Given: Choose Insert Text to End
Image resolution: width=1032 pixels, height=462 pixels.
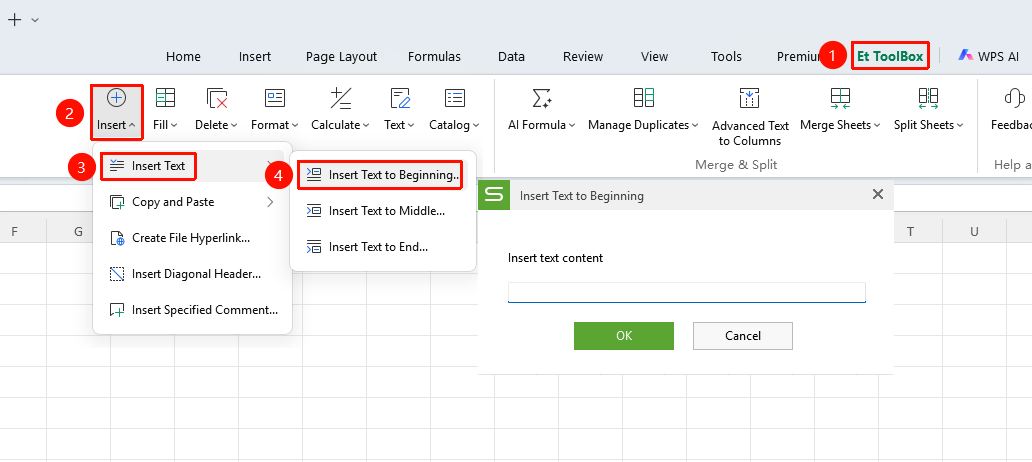Looking at the screenshot, I should pos(382,247).
